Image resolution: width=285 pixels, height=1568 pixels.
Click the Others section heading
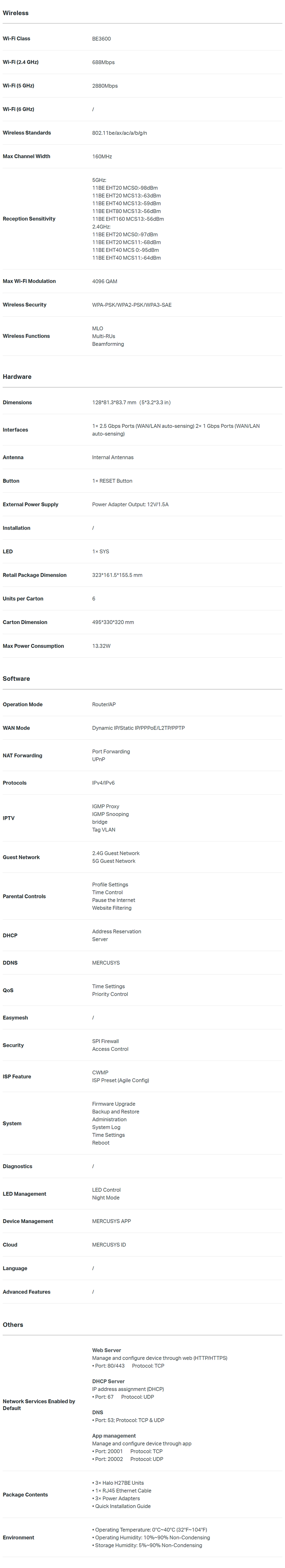point(13,1325)
